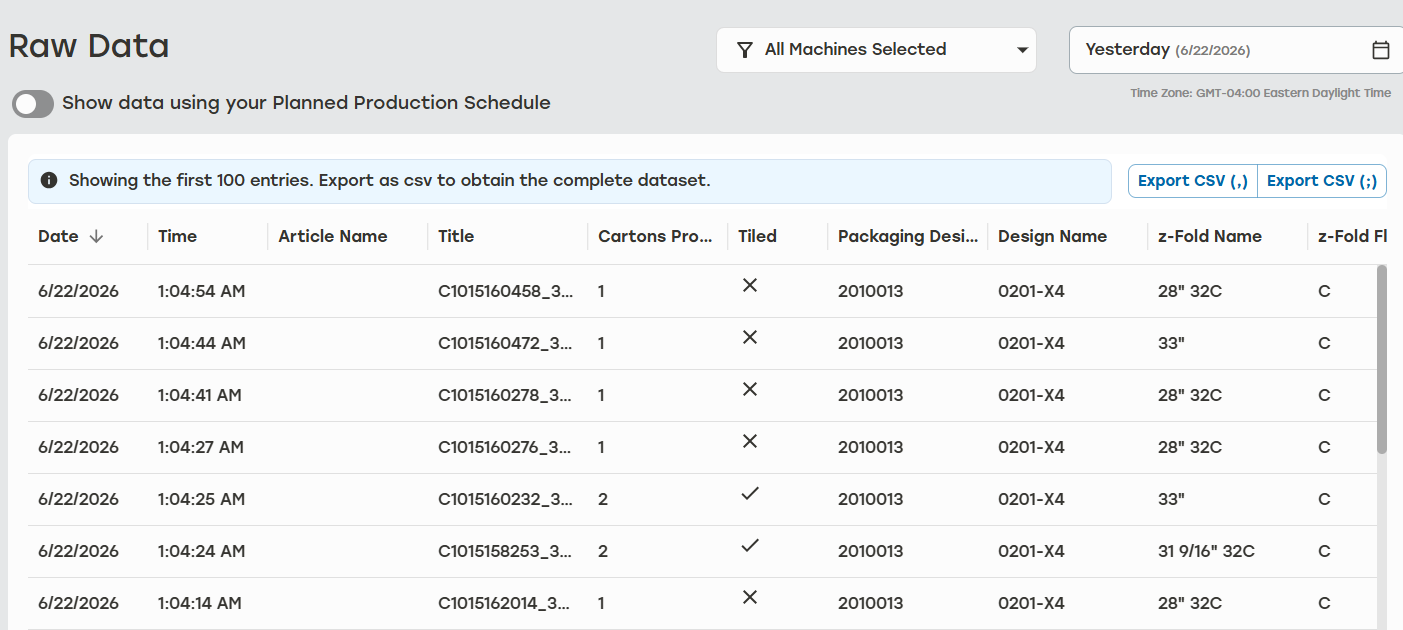Image resolution: width=1403 pixels, height=630 pixels.
Task: Sort by the Design Name column header
Action: (1053, 237)
